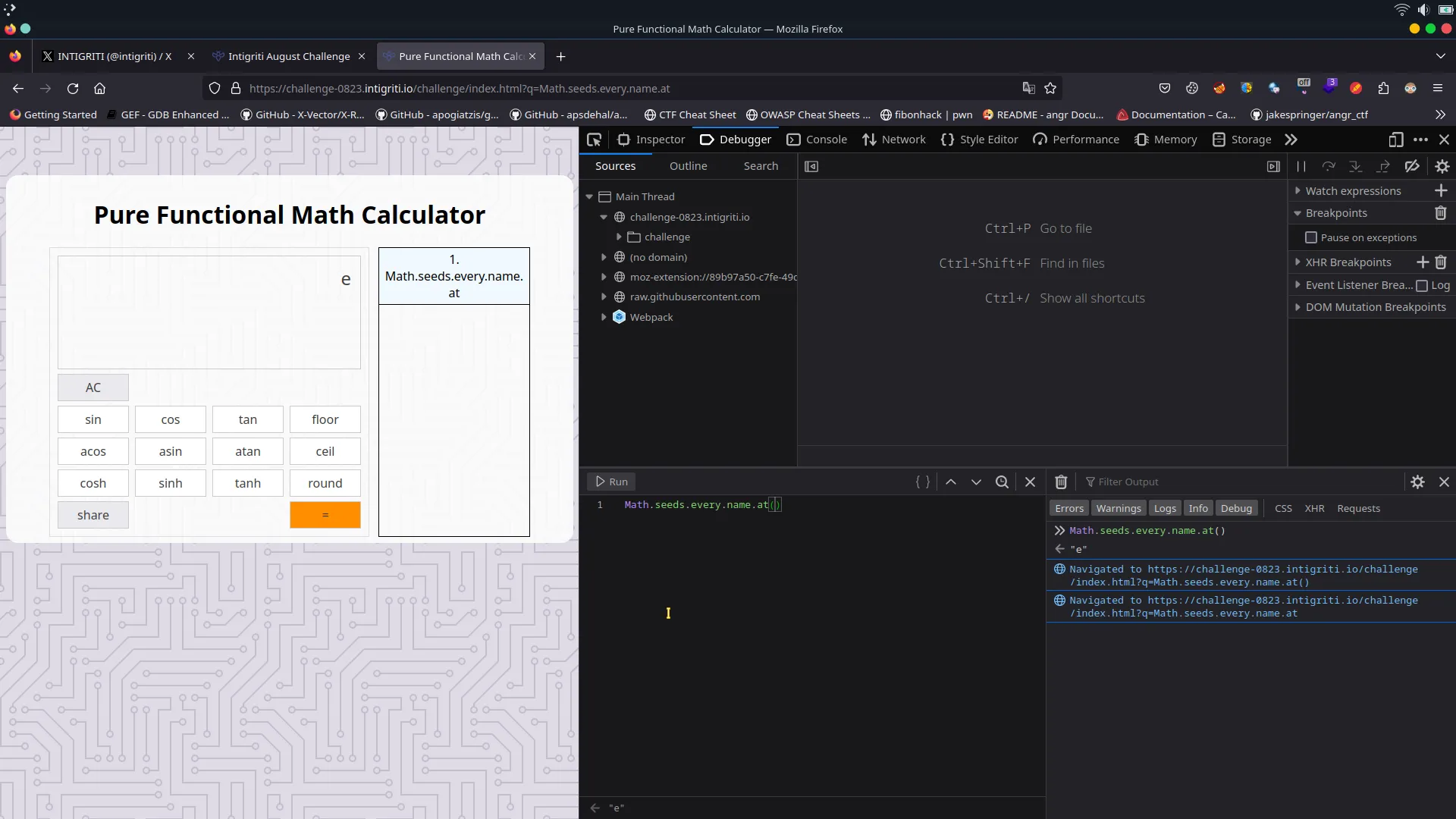Expand DOM Mutation Breakpoints section
This screenshot has height=819, width=1456.
tap(1298, 307)
